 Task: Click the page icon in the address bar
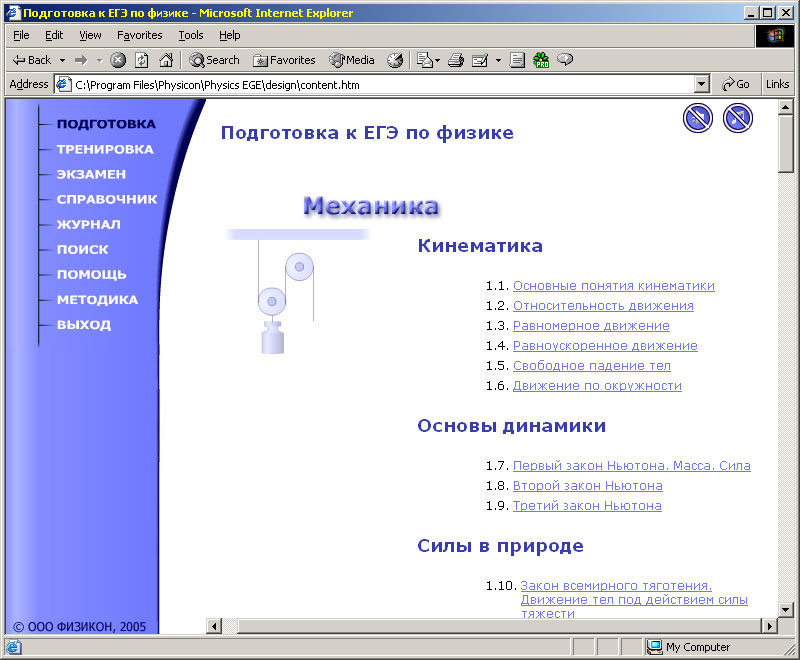[63, 84]
